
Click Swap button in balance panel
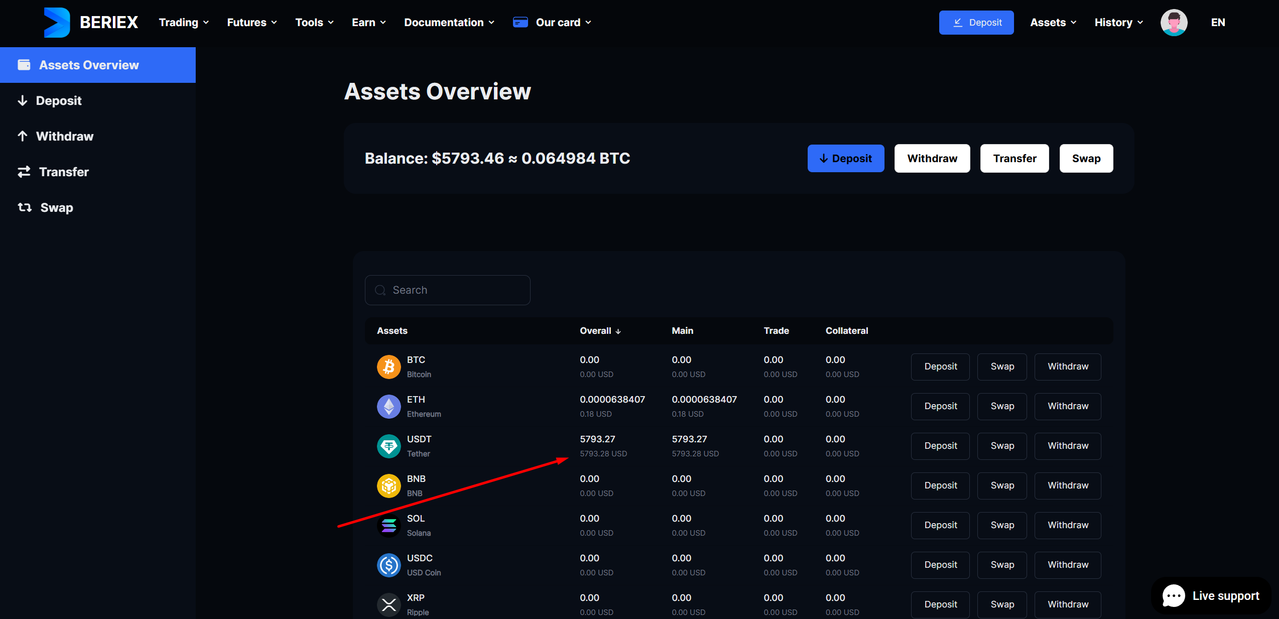pos(1086,158)
